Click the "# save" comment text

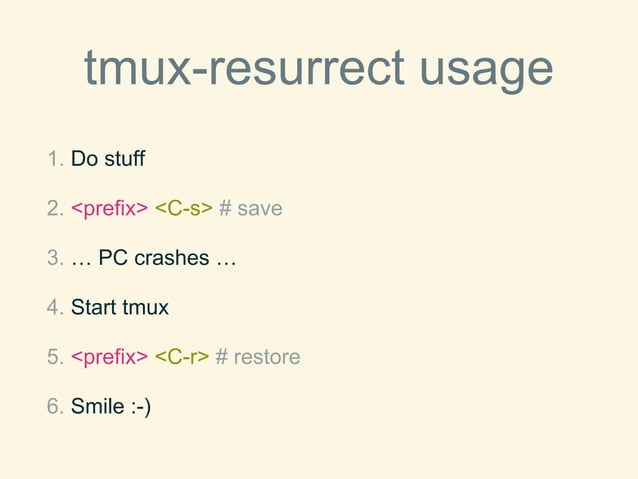251,208
